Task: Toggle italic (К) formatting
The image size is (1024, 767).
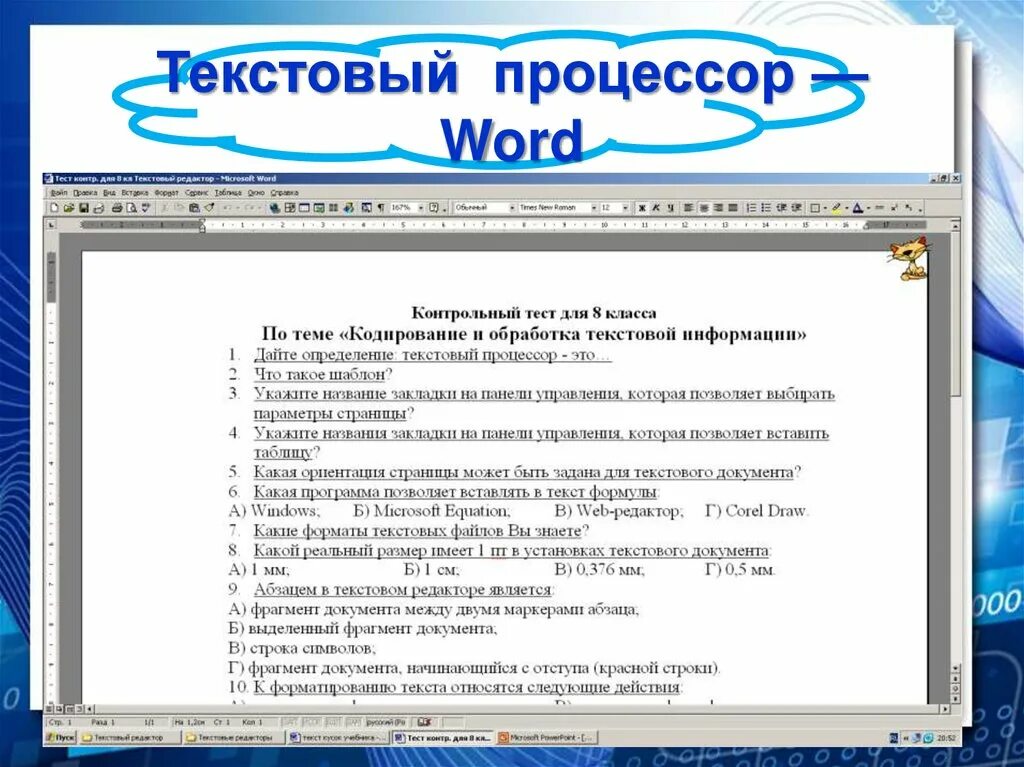Action: point(656,208)
